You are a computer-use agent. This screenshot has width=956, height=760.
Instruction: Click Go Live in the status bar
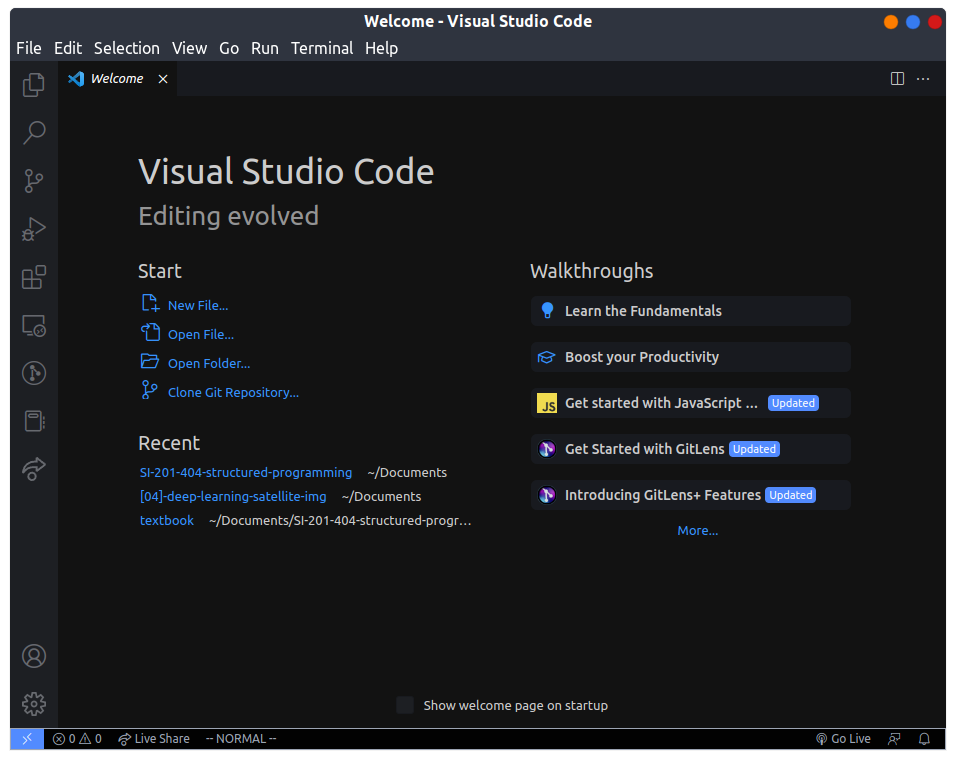pyautogui.click(x=843, y=739)
